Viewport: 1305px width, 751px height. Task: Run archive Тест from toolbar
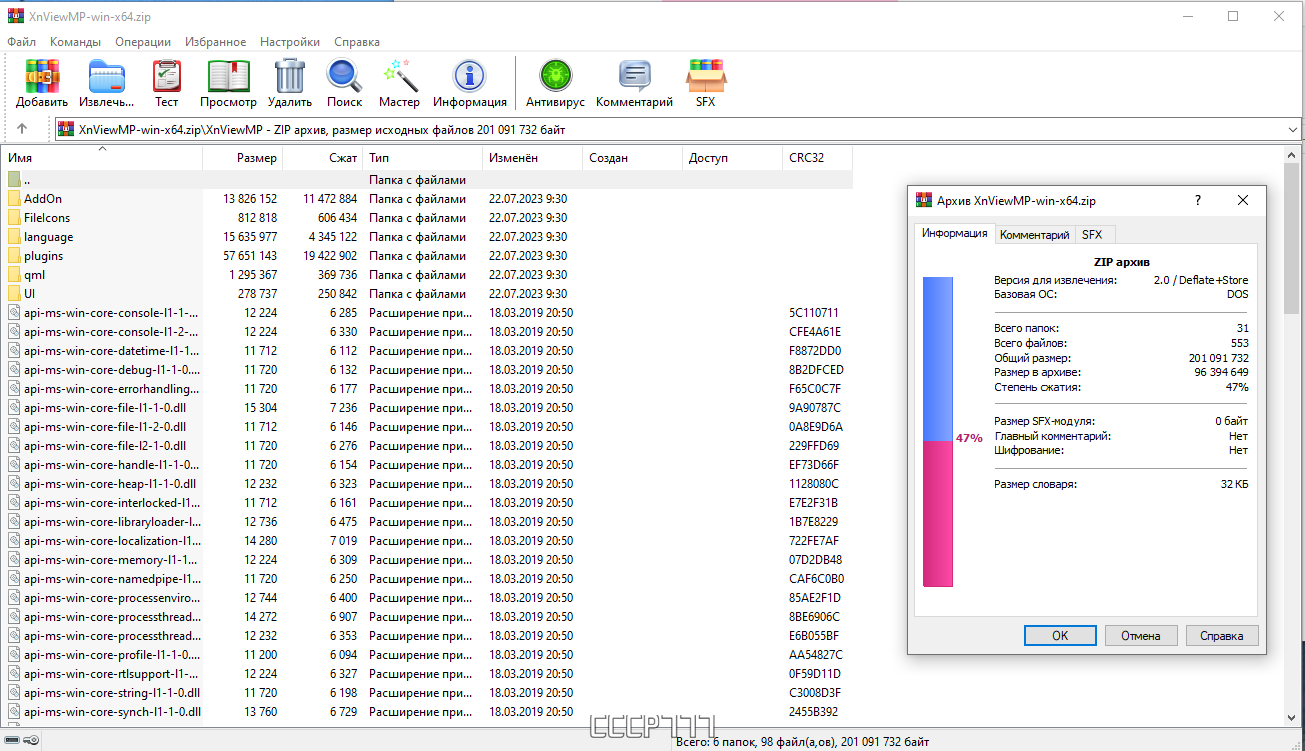167,76
